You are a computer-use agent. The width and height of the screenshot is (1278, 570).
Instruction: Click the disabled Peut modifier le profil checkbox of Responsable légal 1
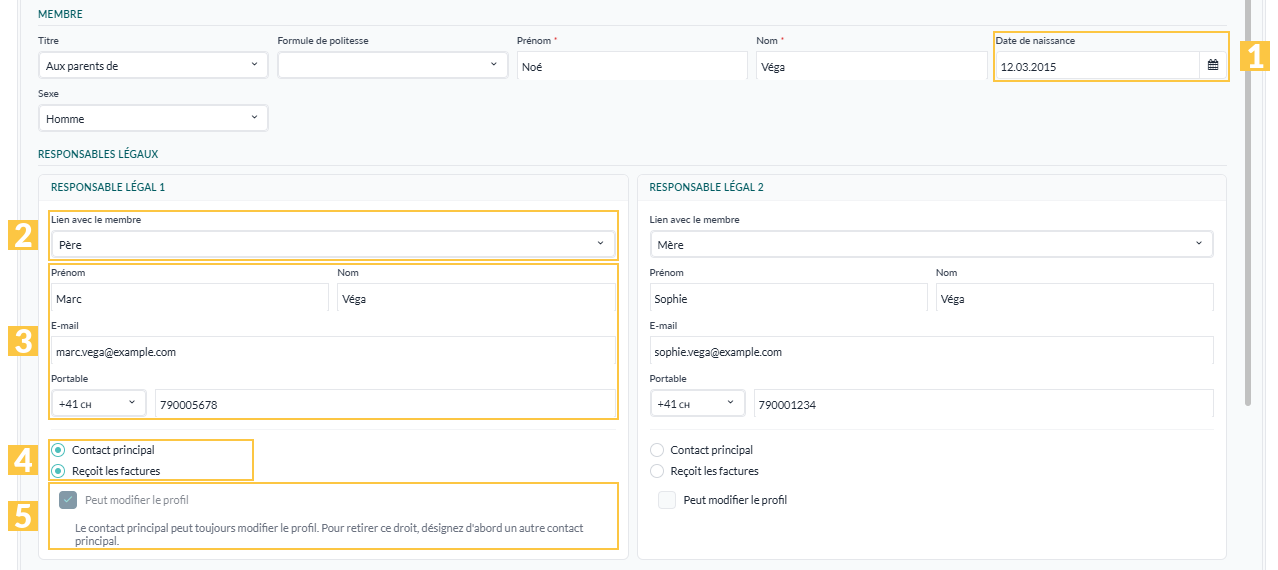pos(68,500)
